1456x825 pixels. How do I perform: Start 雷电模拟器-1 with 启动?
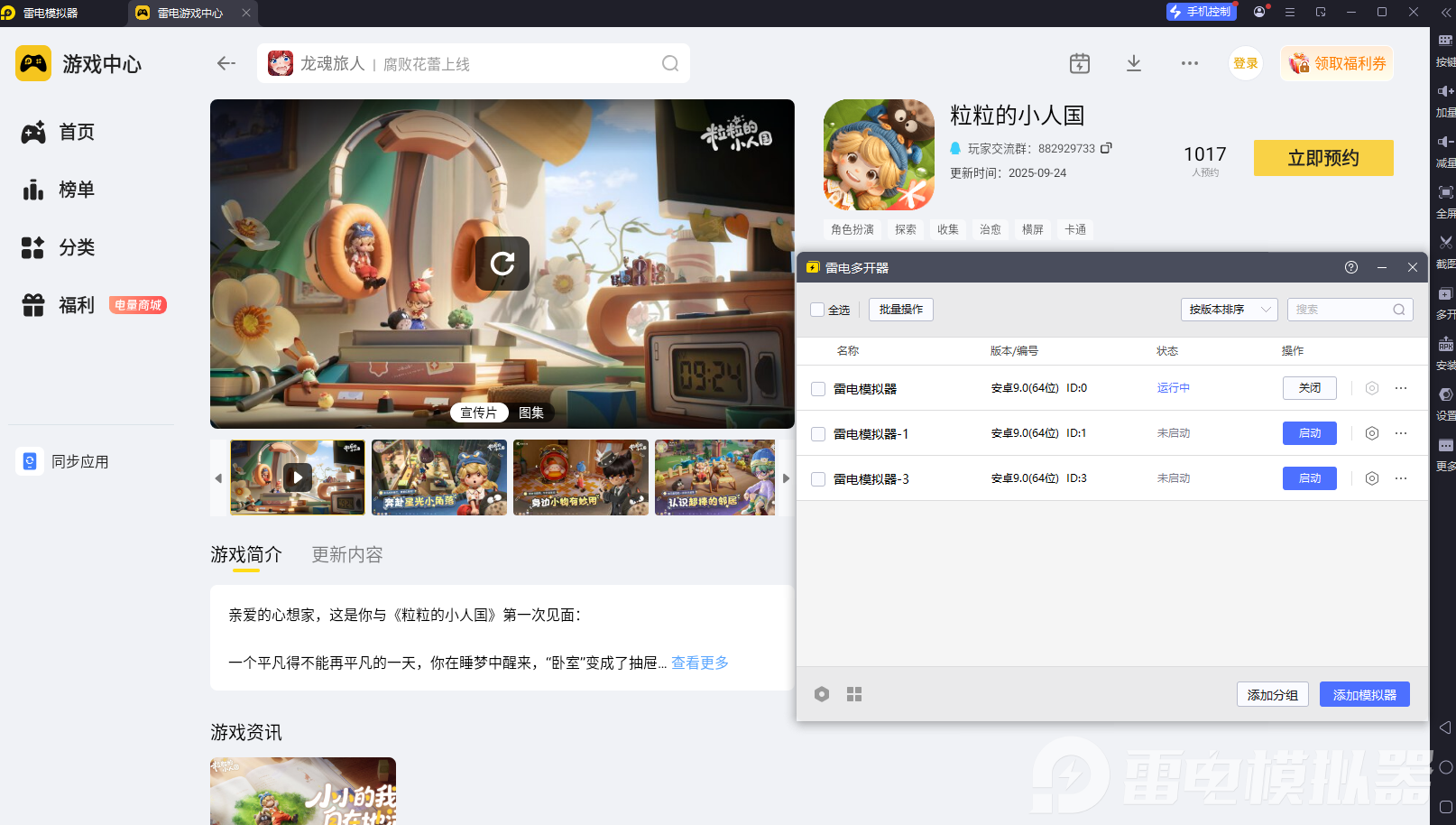click(1310, 433)
